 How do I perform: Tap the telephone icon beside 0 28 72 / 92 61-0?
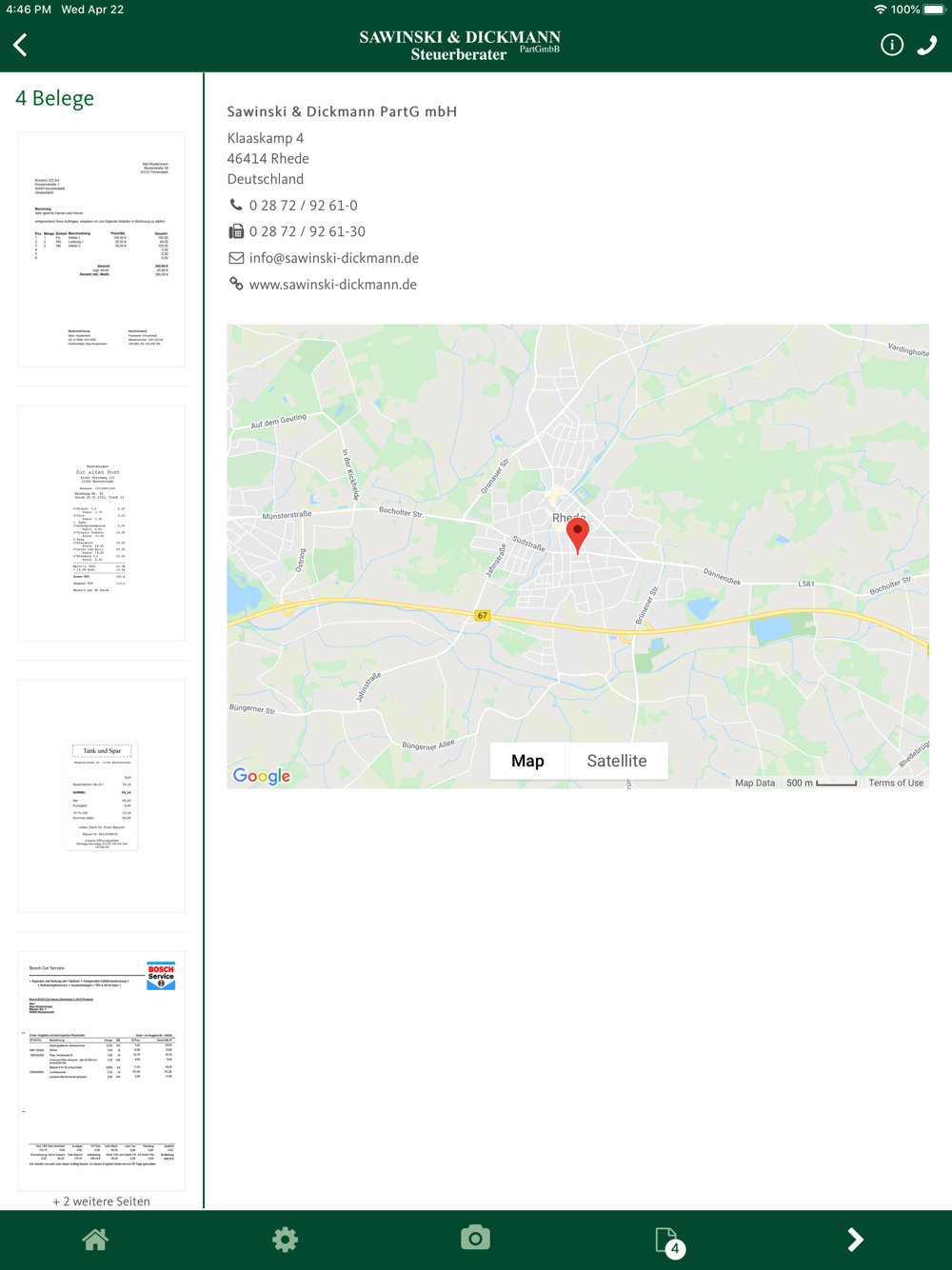pos(236,205)
